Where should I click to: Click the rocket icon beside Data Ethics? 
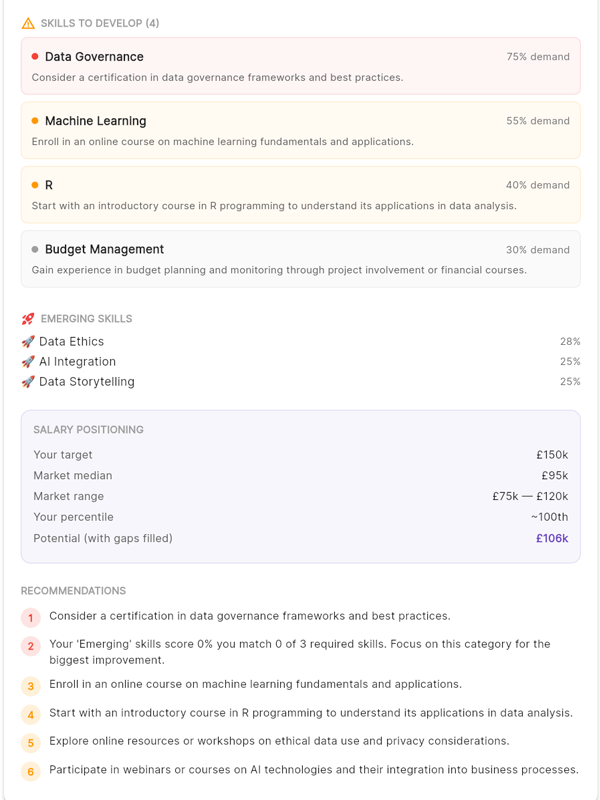(x=26, y=341)
